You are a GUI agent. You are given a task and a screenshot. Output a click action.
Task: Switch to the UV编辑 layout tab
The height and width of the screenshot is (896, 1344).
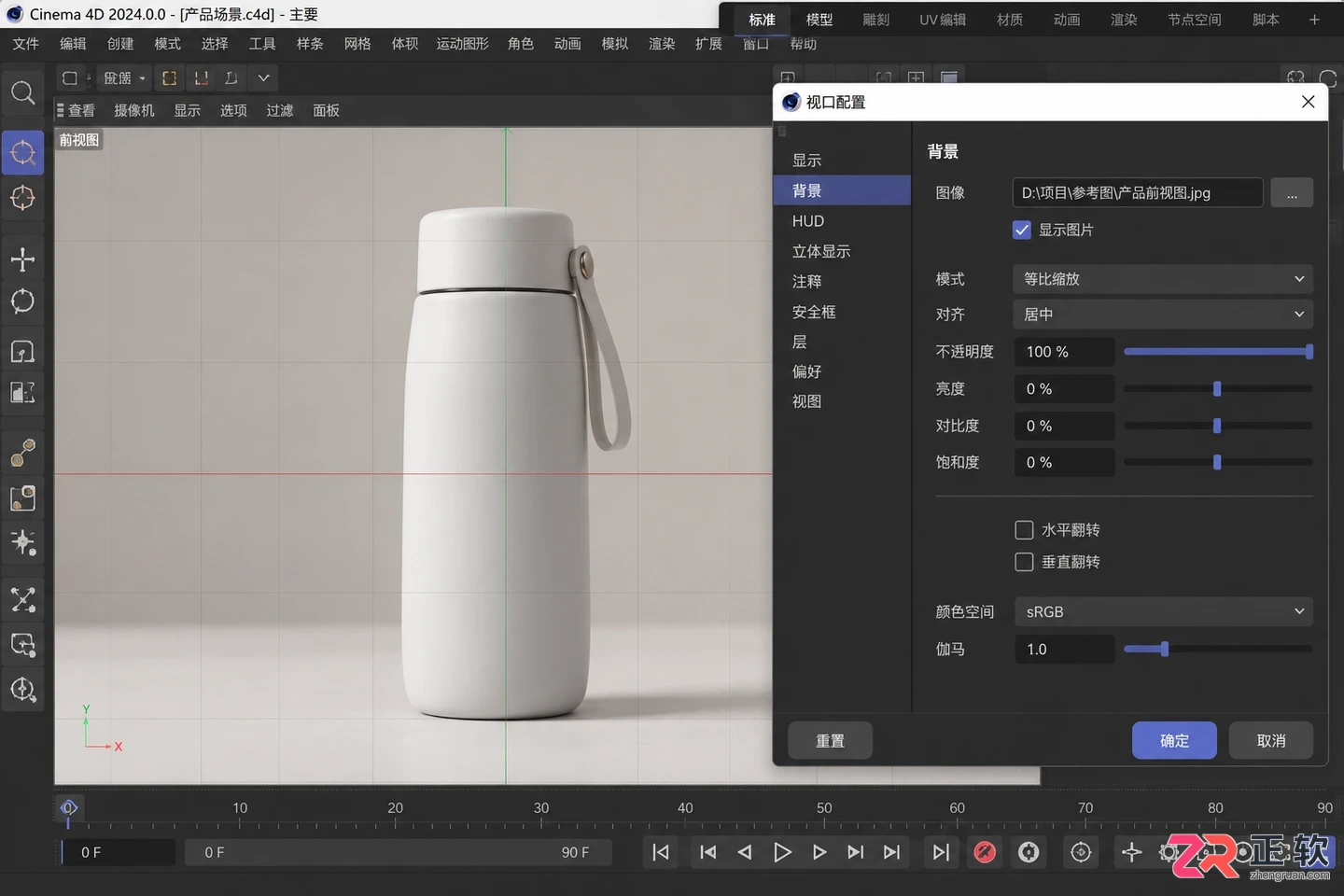point(943,20)
